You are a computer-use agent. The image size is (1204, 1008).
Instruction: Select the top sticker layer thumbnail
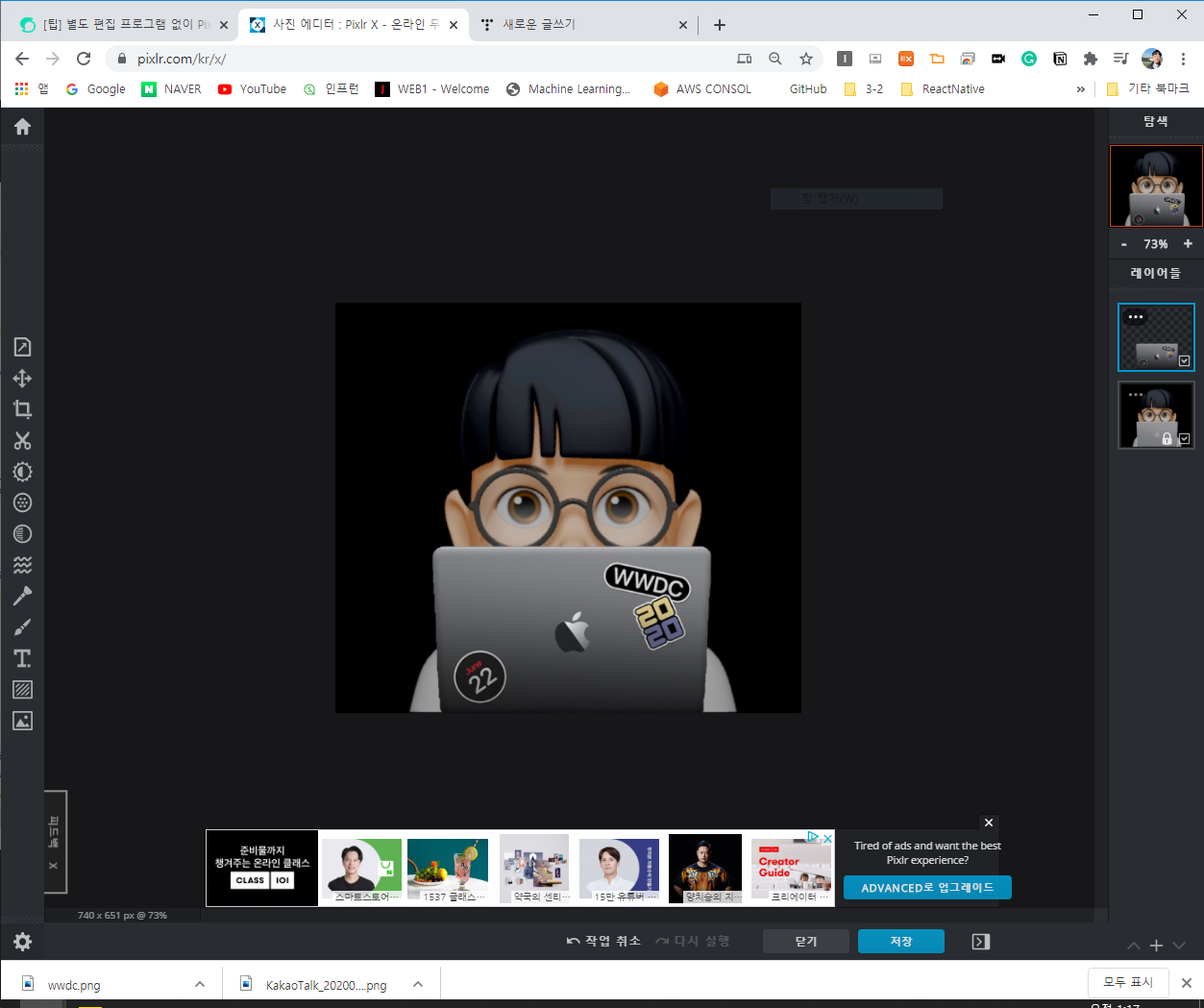[x=1156, y=337]
